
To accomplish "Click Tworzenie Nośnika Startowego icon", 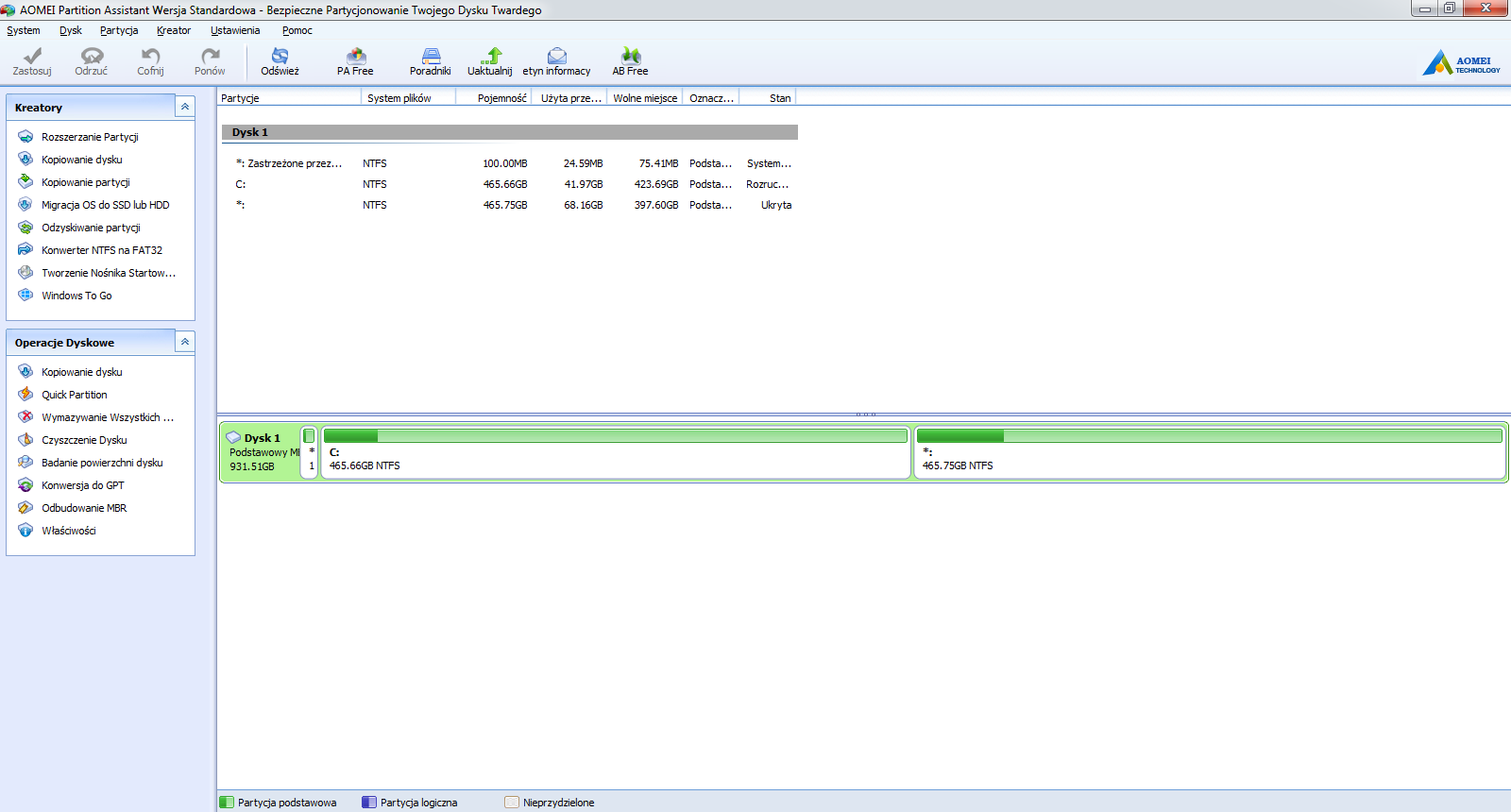I will (25, 273).
